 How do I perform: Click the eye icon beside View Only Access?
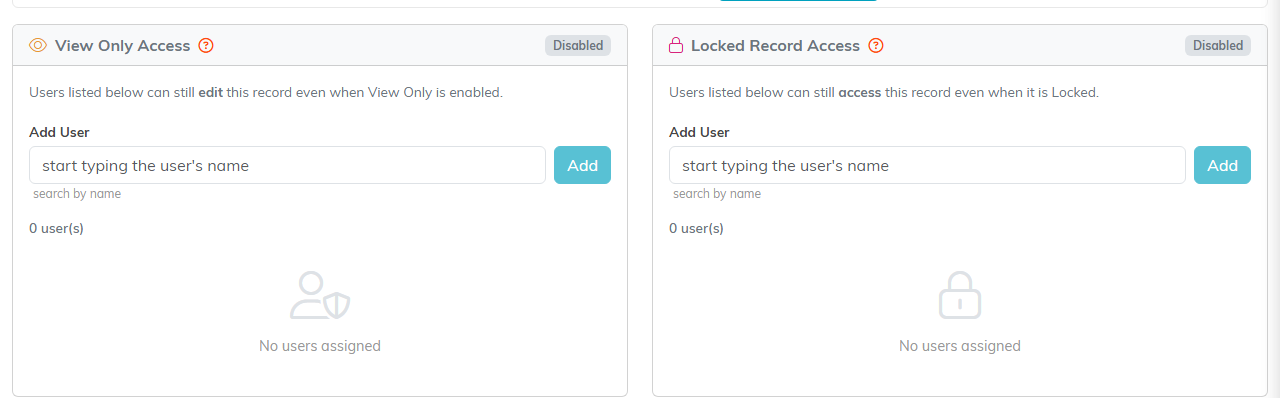[x=38, y=45]
